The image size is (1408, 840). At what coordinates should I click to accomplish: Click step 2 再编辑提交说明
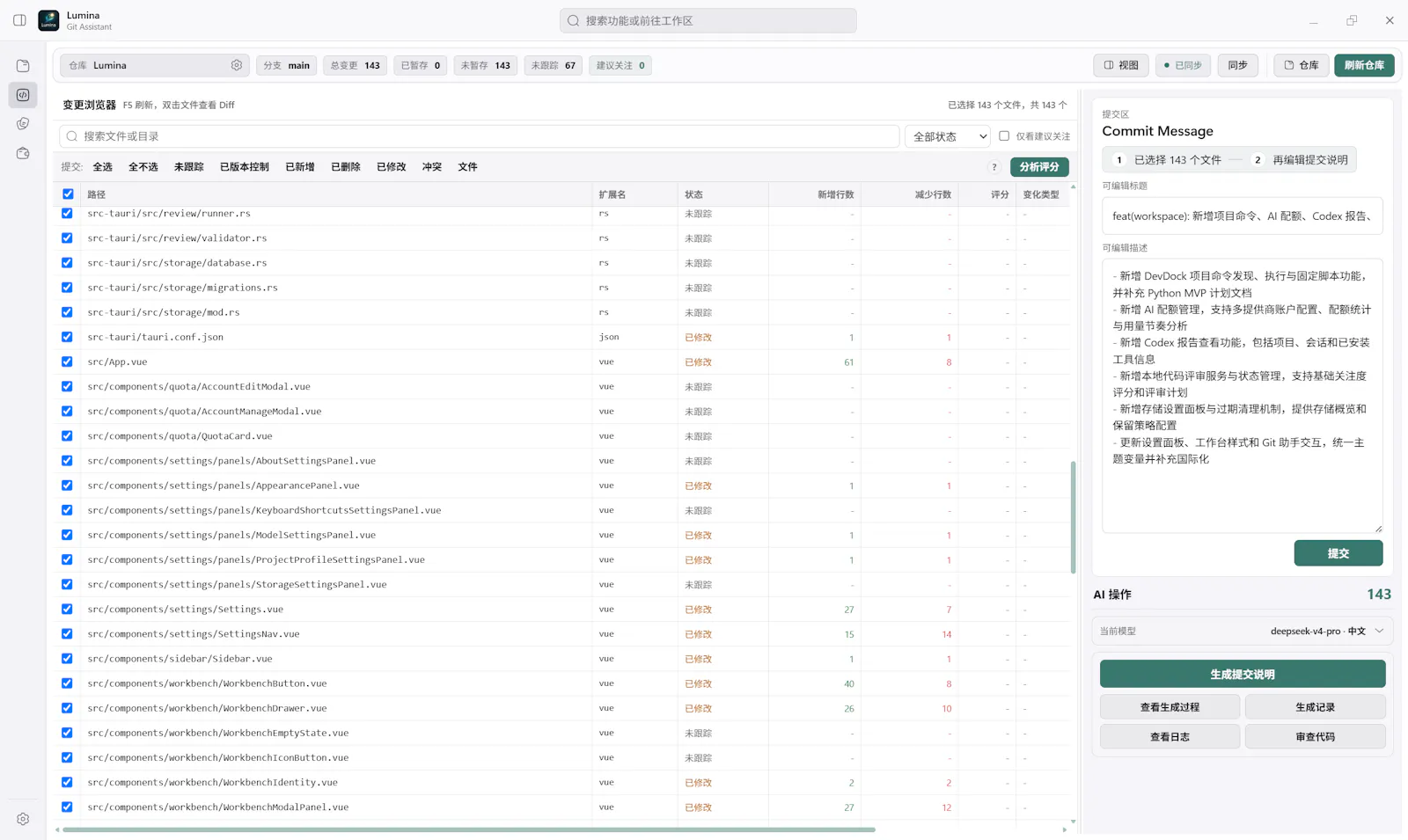[1302, 160]
